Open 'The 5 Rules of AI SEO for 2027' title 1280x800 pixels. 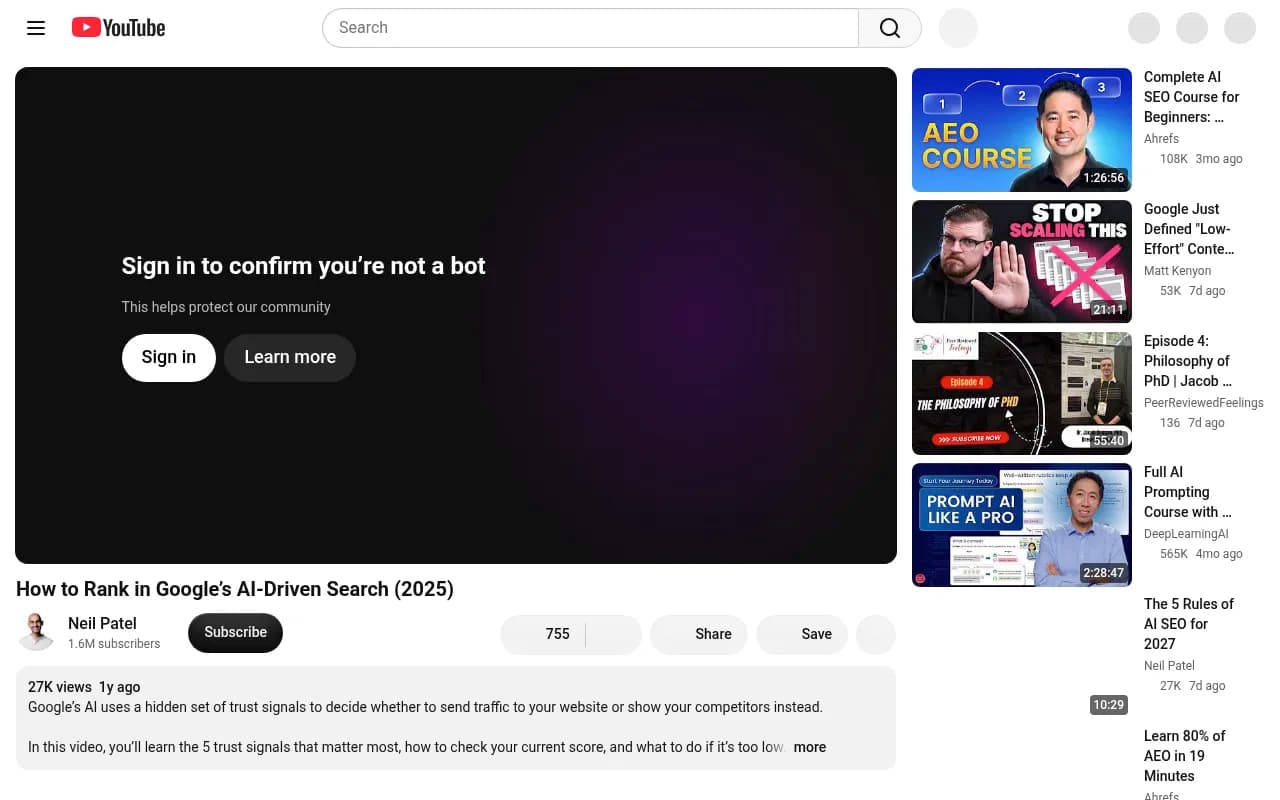coord(1189,624)
